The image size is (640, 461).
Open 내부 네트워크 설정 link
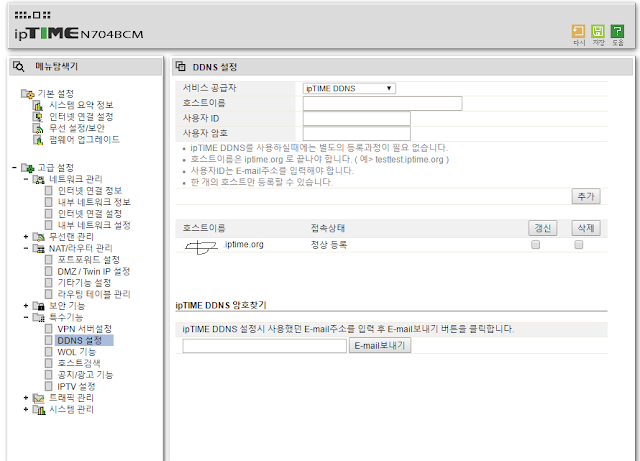point(94,225)
